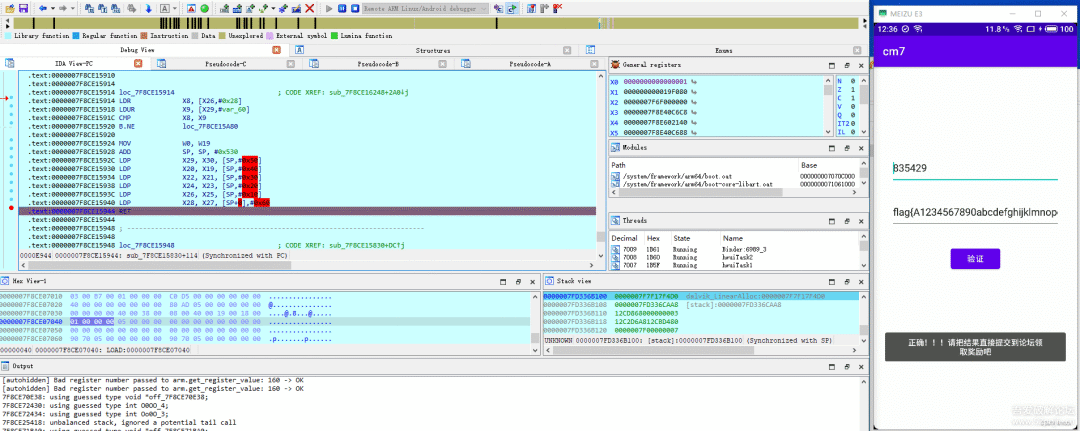The image size is (1080, 431).
Task: Open file with the toolbar folder icon
Action: (10, 8)
